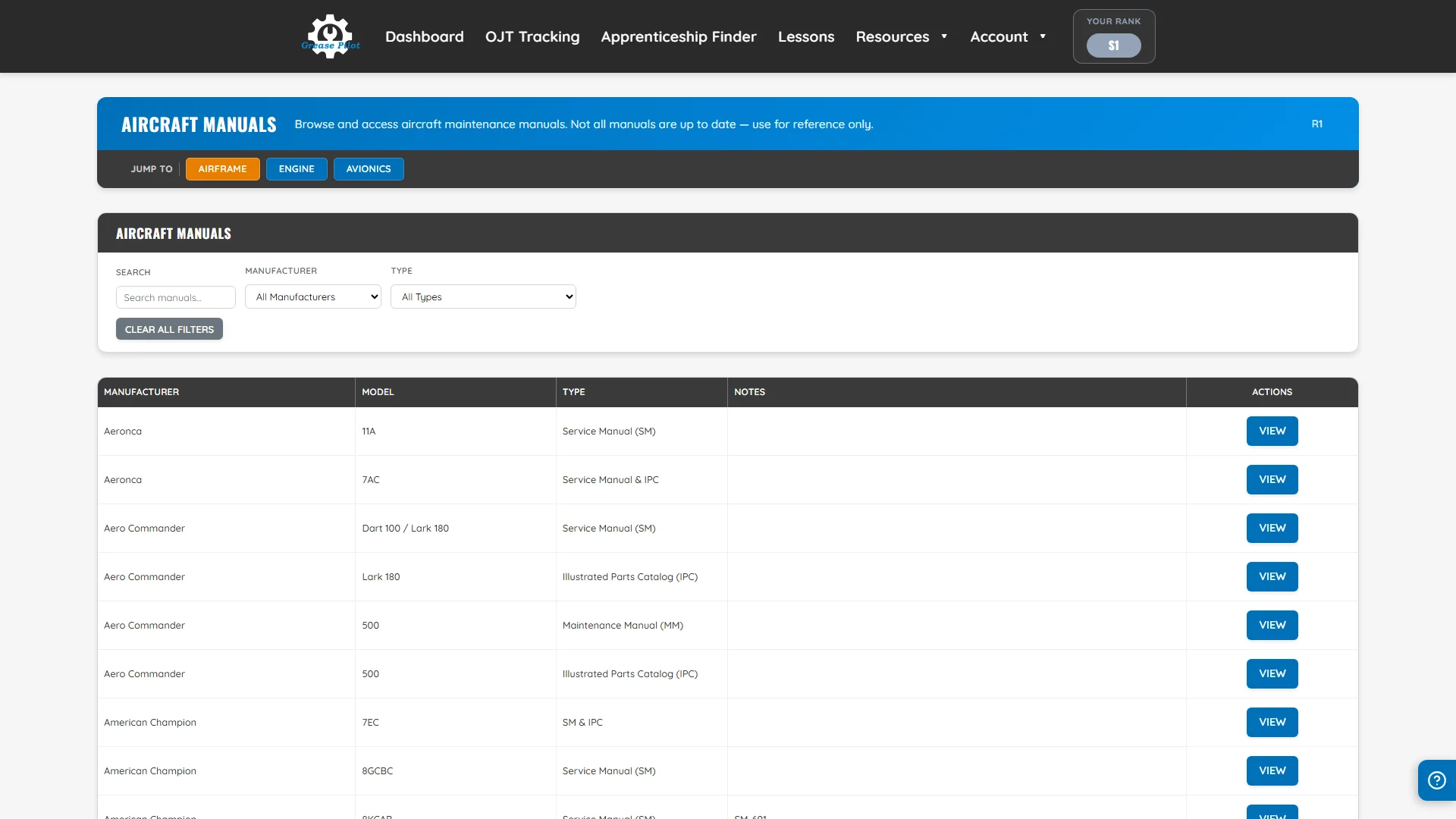Viewport: 1456px width, 819px height.
Task: Expand the Account menu arrow
Action: (x=1043, y=36)
